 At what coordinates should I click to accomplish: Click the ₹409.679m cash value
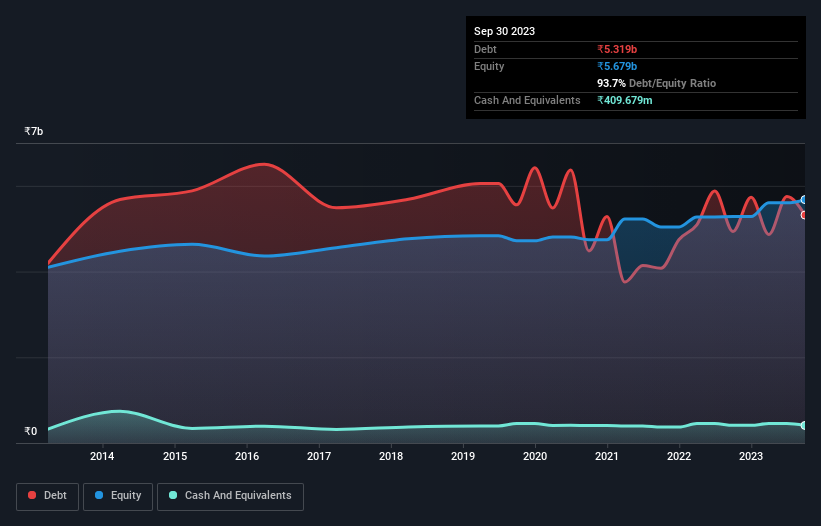[625, 100]
